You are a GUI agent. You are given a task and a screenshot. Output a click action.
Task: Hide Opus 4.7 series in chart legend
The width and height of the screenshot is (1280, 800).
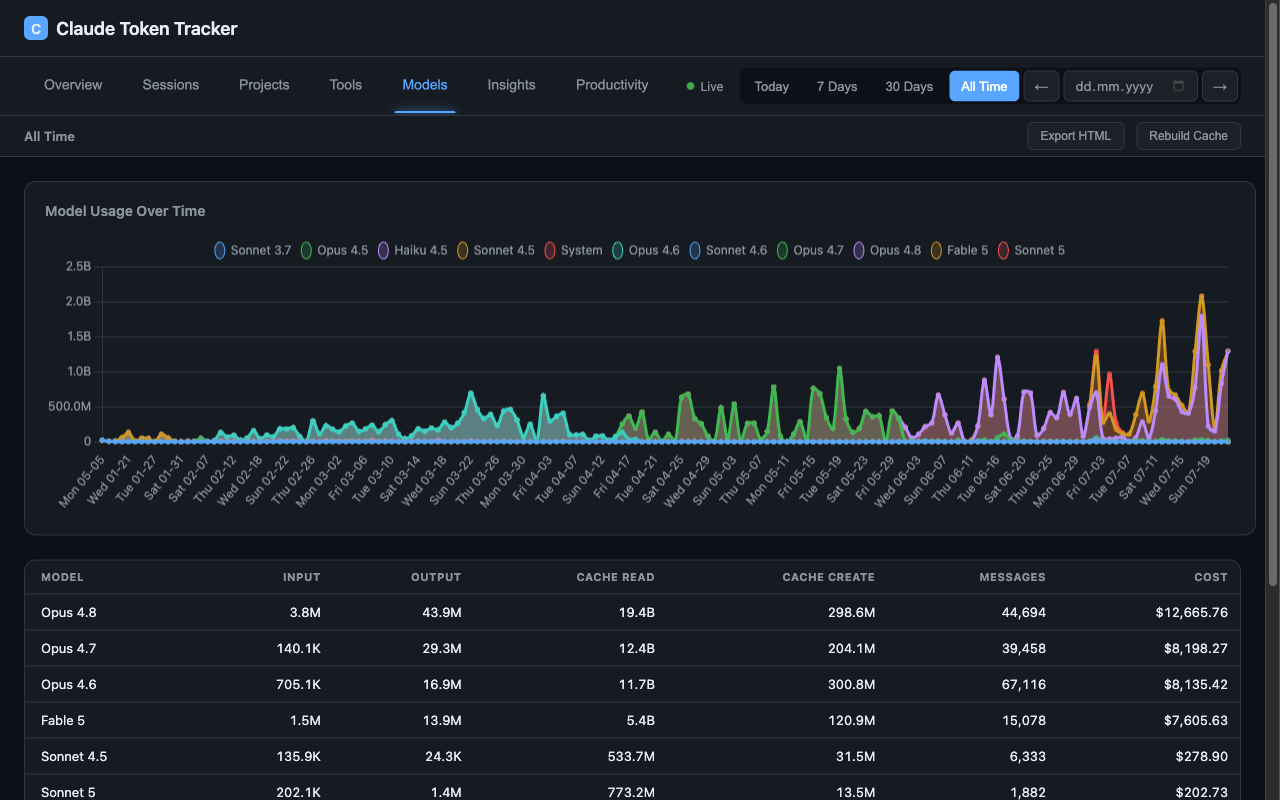(x=810, y=250)
